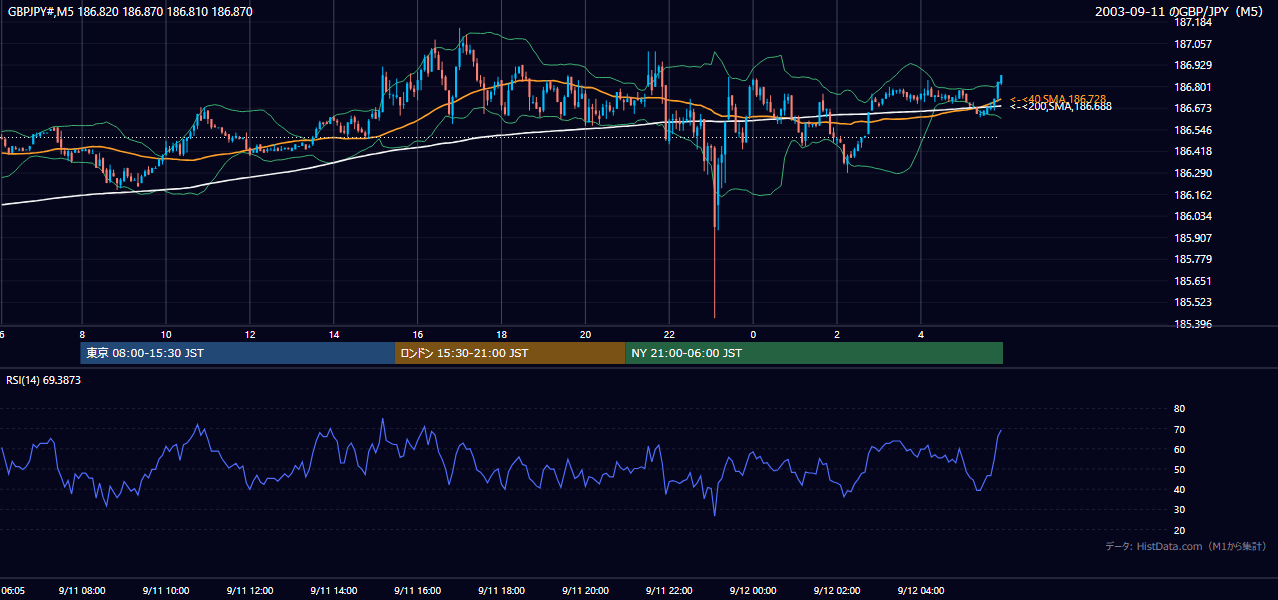Click price axis value 185.779

(x=1193, y=259)
